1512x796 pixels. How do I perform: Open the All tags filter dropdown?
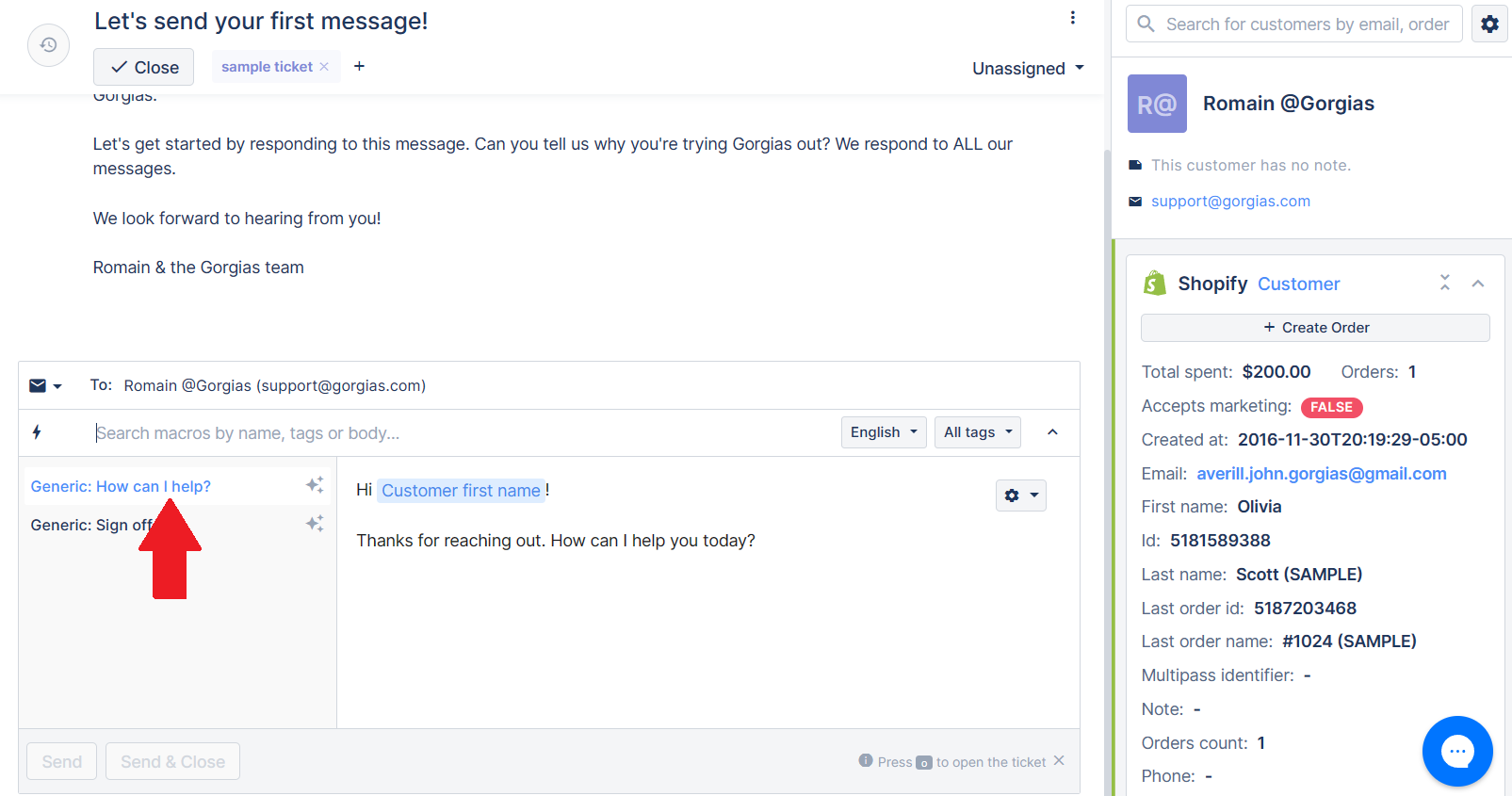(978, 432)
